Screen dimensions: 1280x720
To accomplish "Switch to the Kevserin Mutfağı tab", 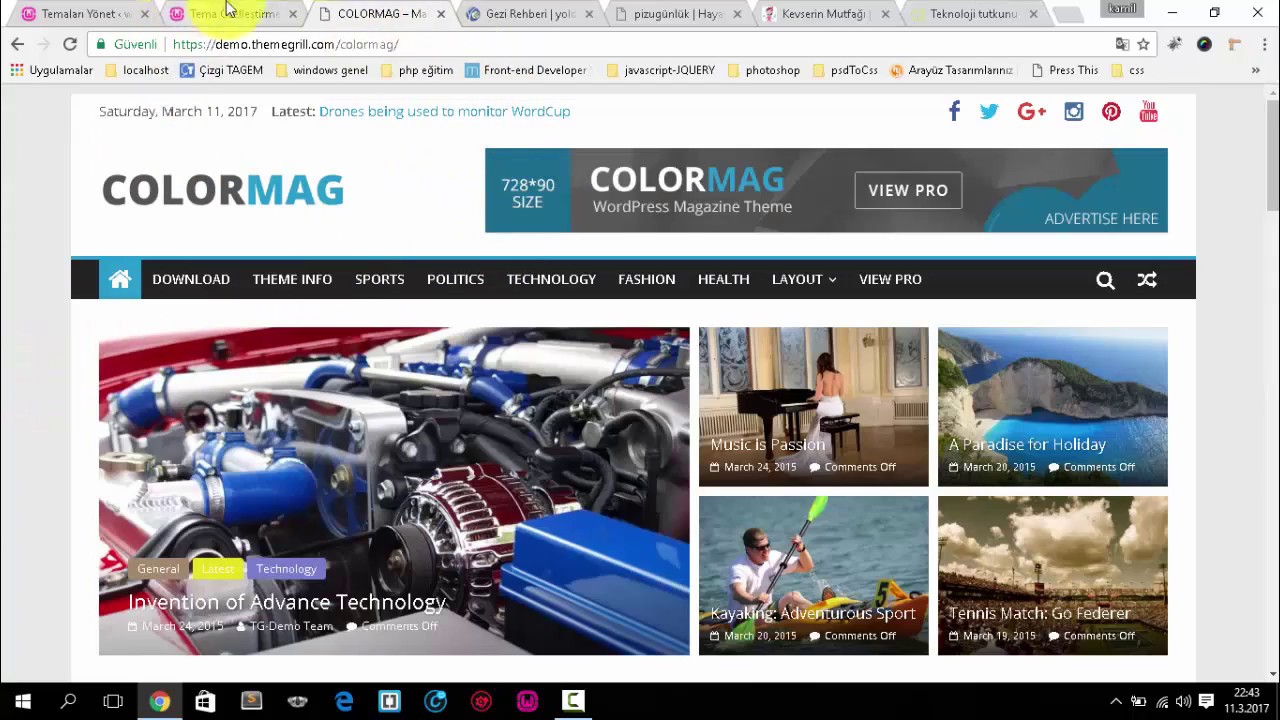I will [826, 14].
